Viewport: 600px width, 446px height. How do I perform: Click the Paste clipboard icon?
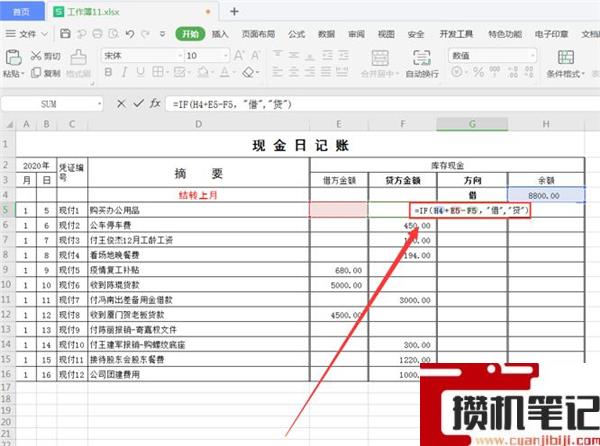(13, 57)
